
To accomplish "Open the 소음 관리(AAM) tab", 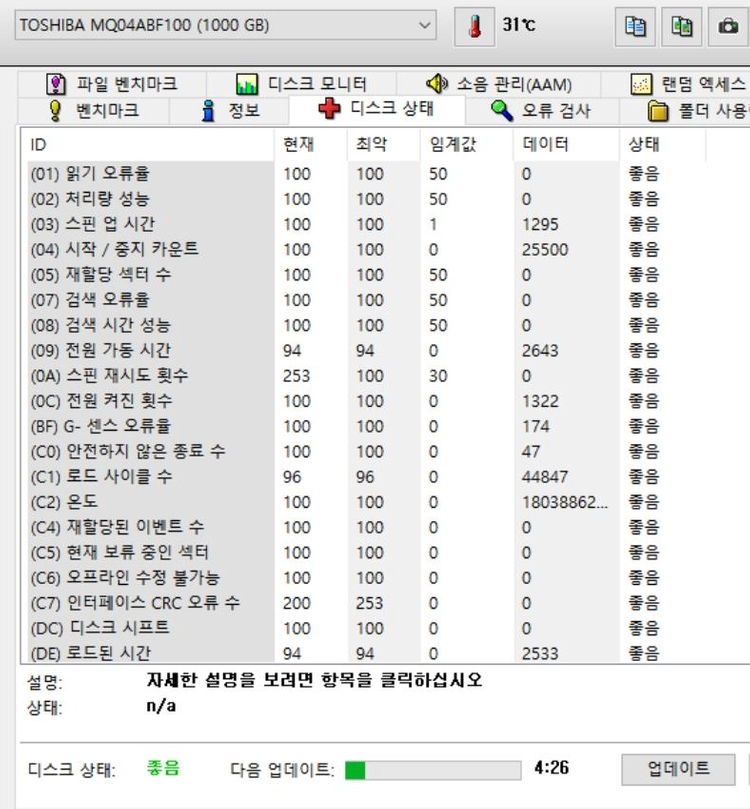I will point(498,84).
